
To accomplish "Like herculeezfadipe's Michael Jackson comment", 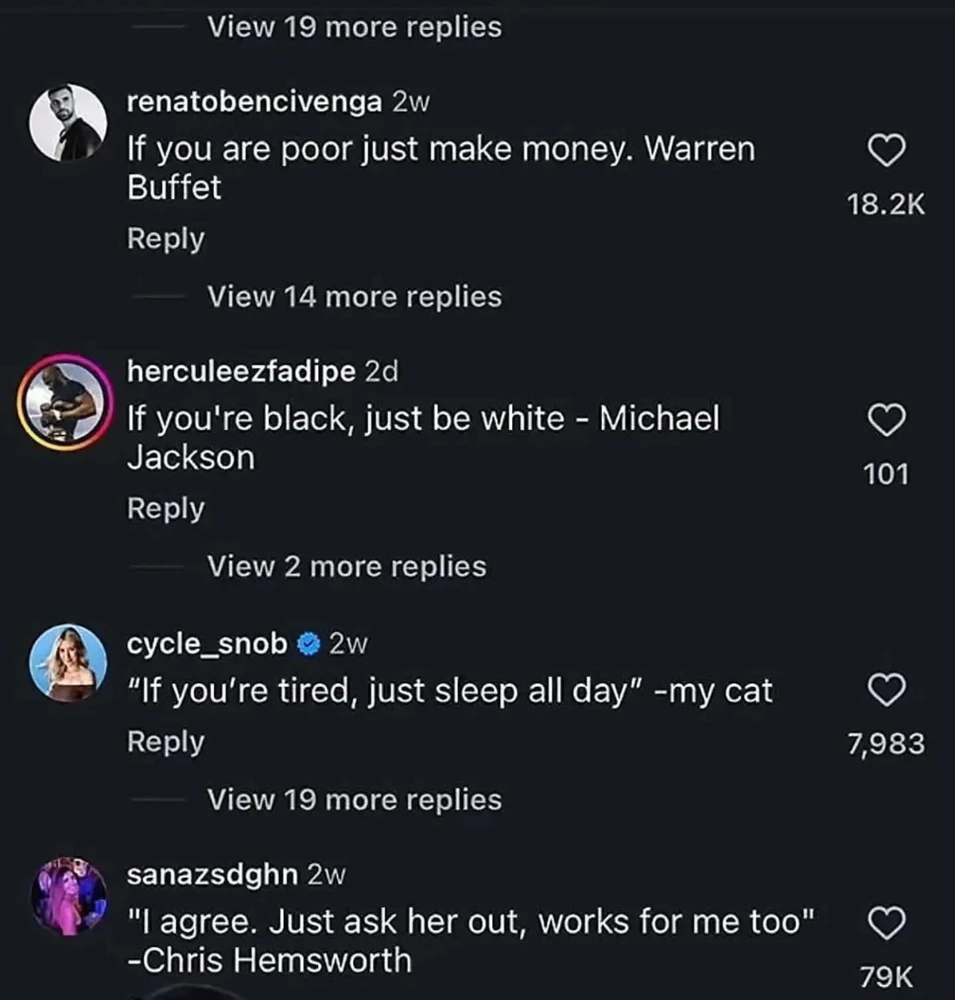I will click(x=885, y=422).
